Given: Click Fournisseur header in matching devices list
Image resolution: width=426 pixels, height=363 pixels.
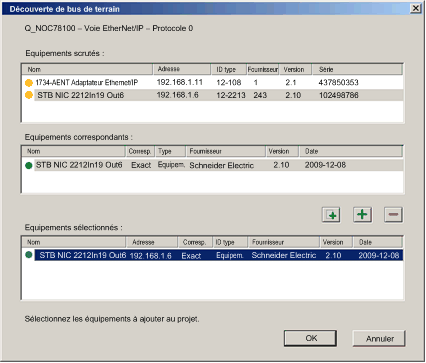Looking at the screenshot, I should (226, 151).
